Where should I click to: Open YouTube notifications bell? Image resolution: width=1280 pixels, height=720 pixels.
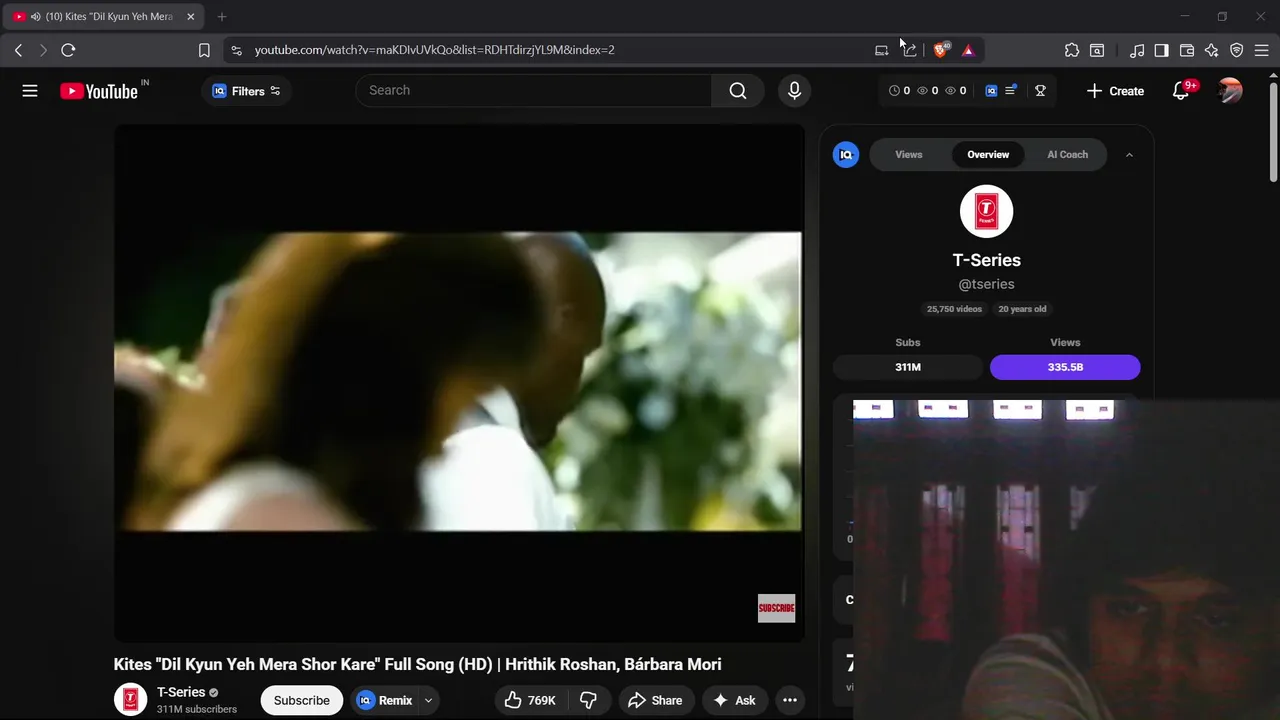point(1181,91)
